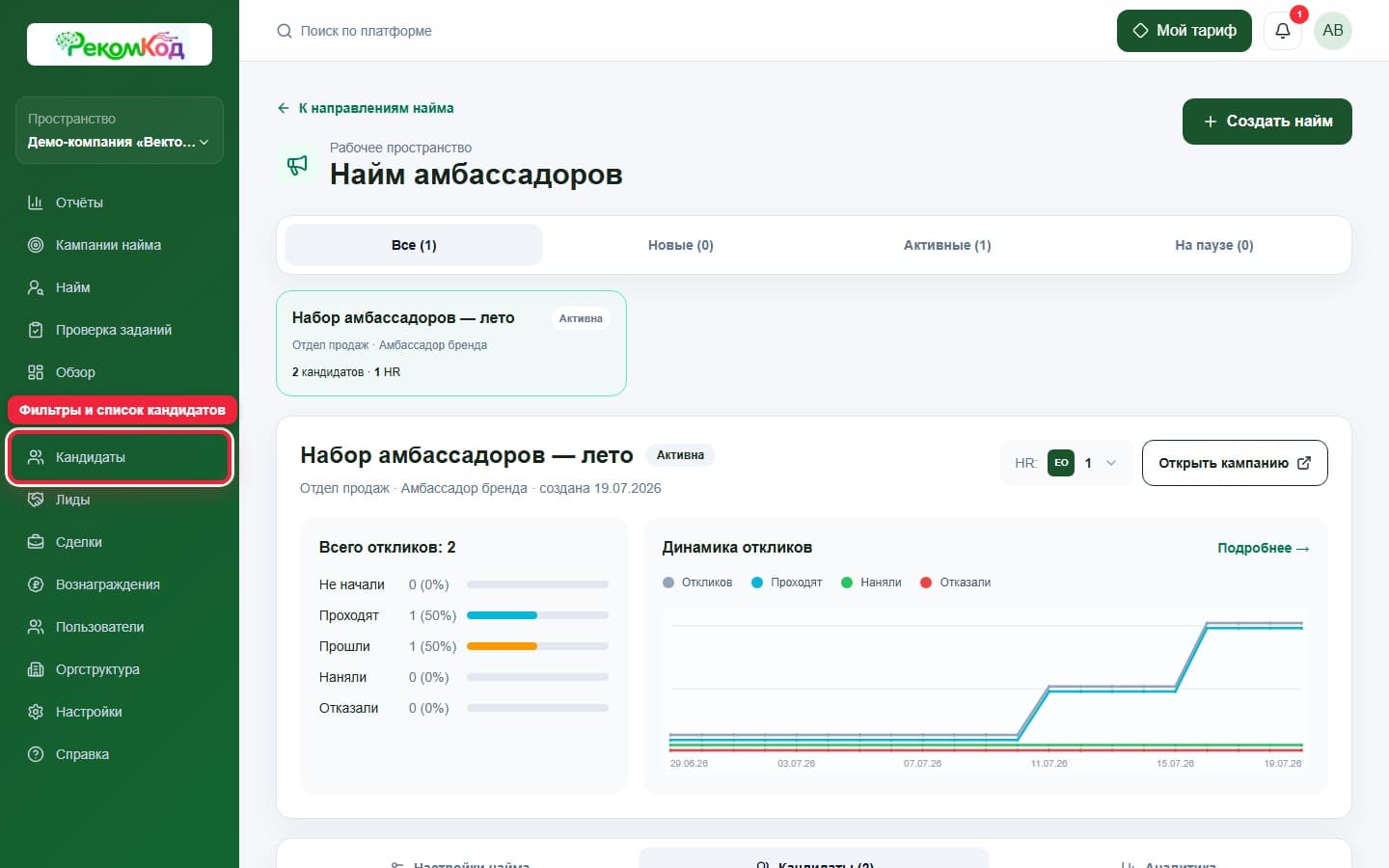Screen dimensions: 1389x868
Task: Click the megaphone workspace icon
Action: (297, 165)
